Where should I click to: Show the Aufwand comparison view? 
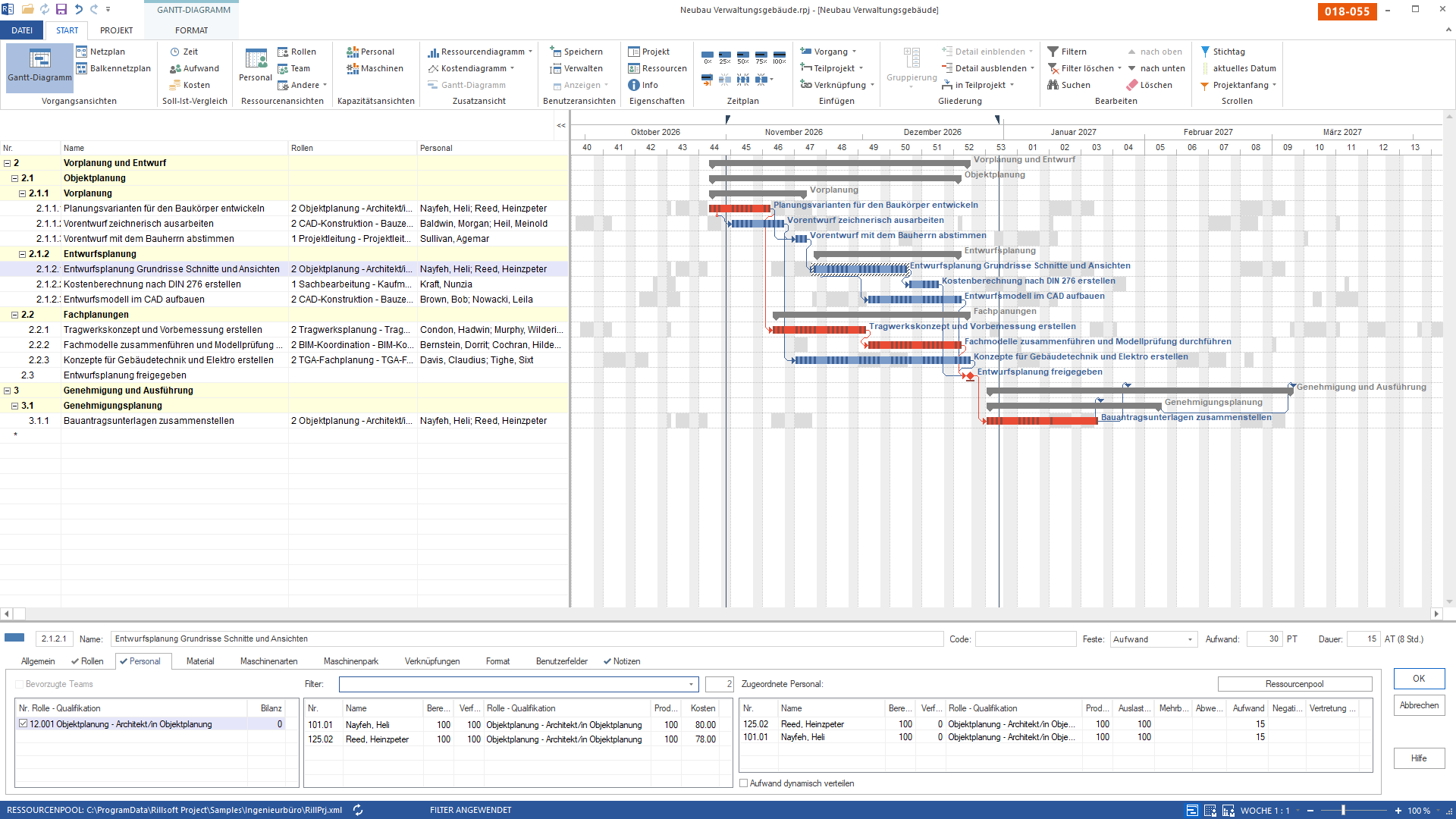click(194, 68)
